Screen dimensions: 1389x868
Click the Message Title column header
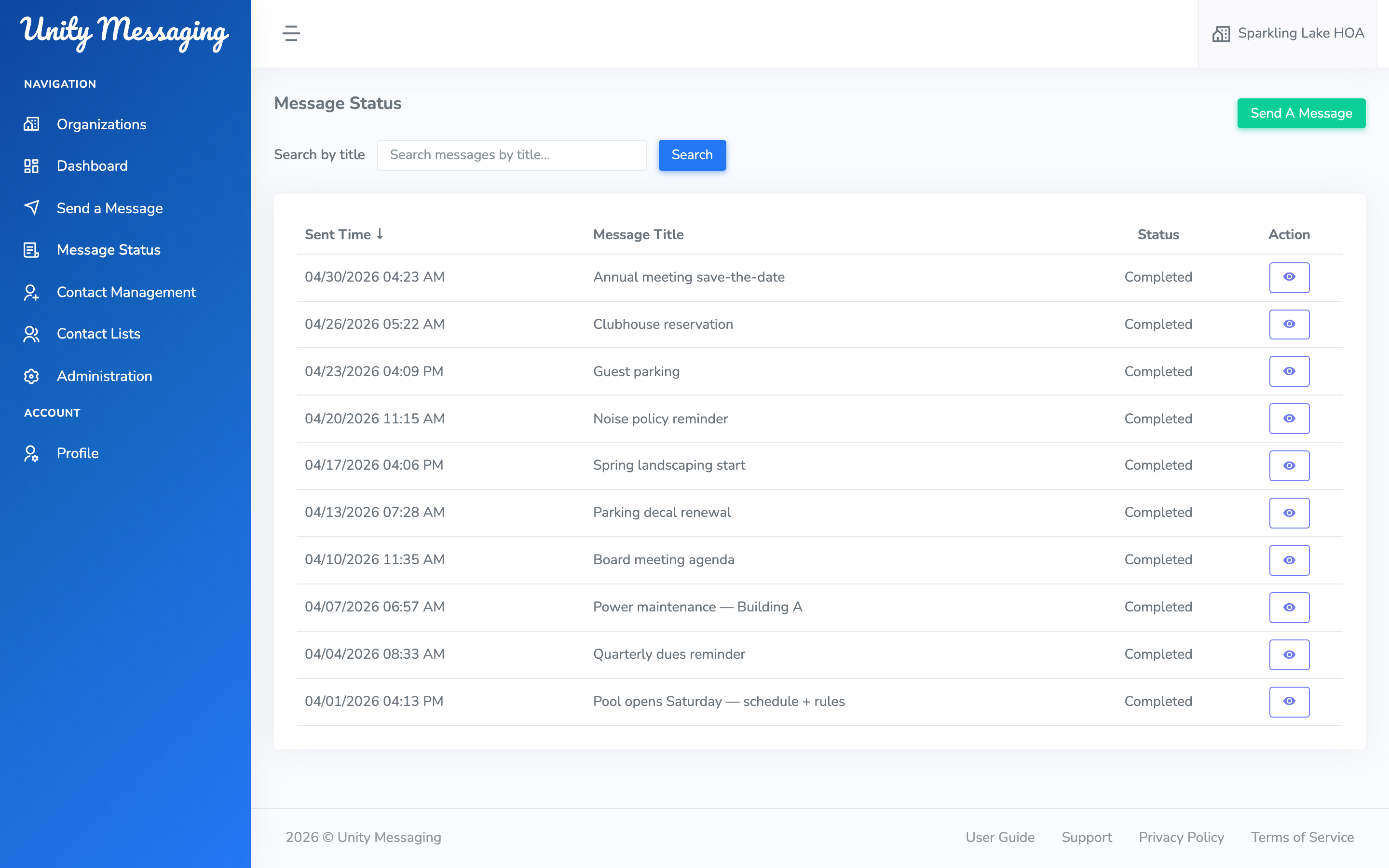point(638,234)
